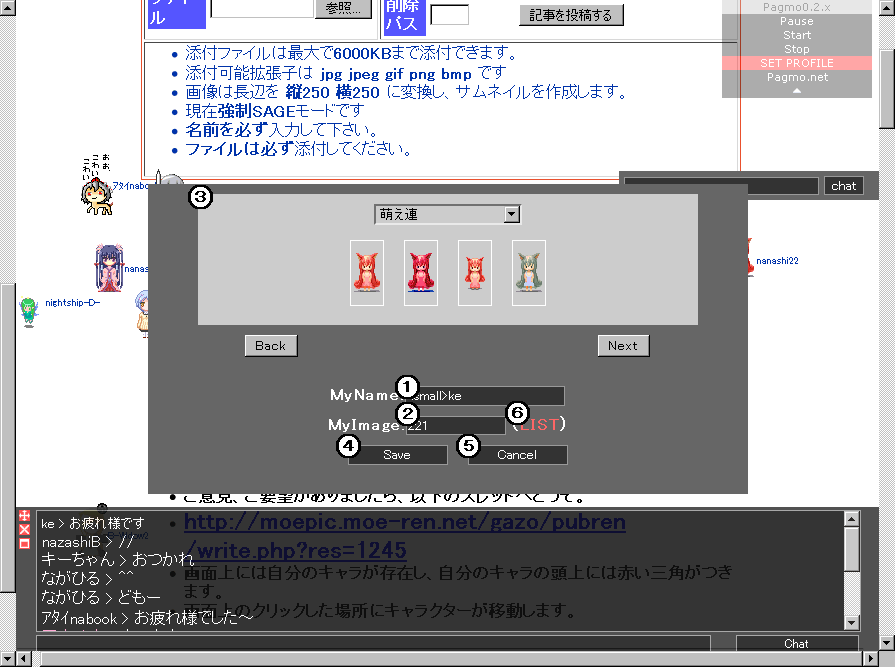Choose the green-haired avatar thumbnail
The image size is (895, 667).
[529, 273]
